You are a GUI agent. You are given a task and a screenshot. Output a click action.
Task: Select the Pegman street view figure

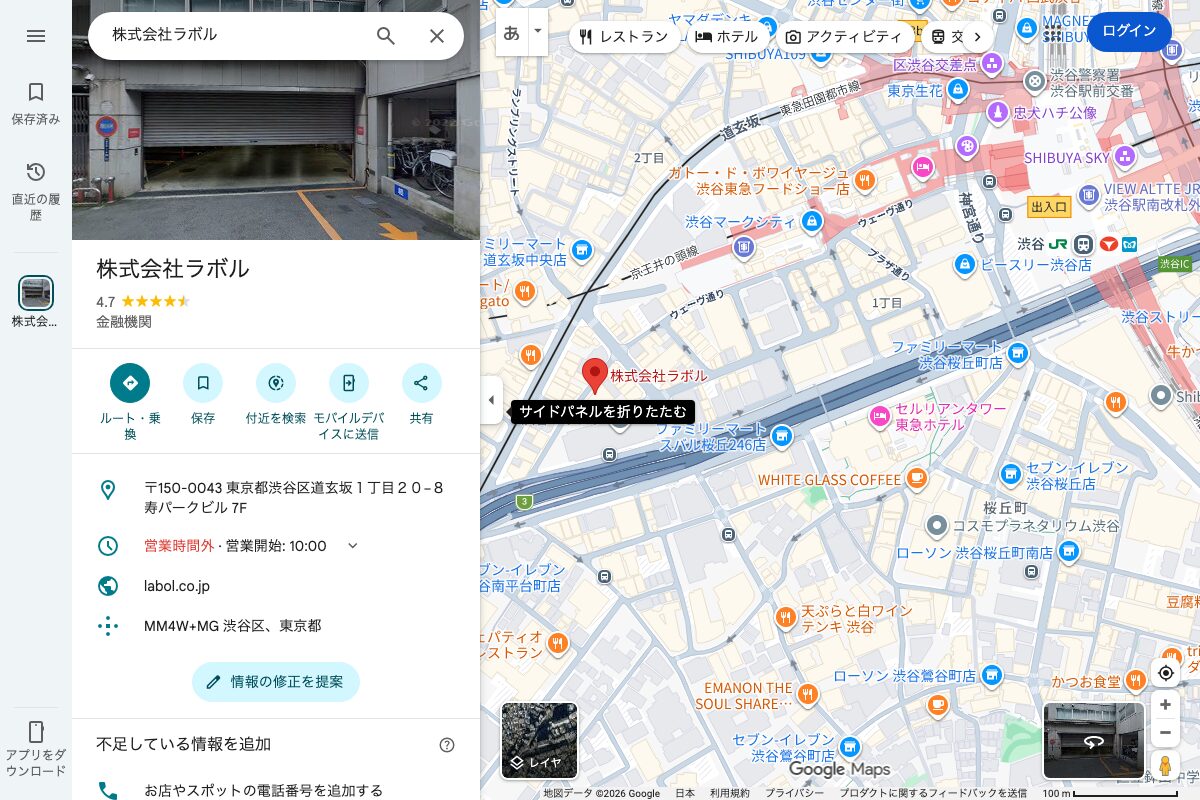pyautogui.click(x=1165, y=765)
